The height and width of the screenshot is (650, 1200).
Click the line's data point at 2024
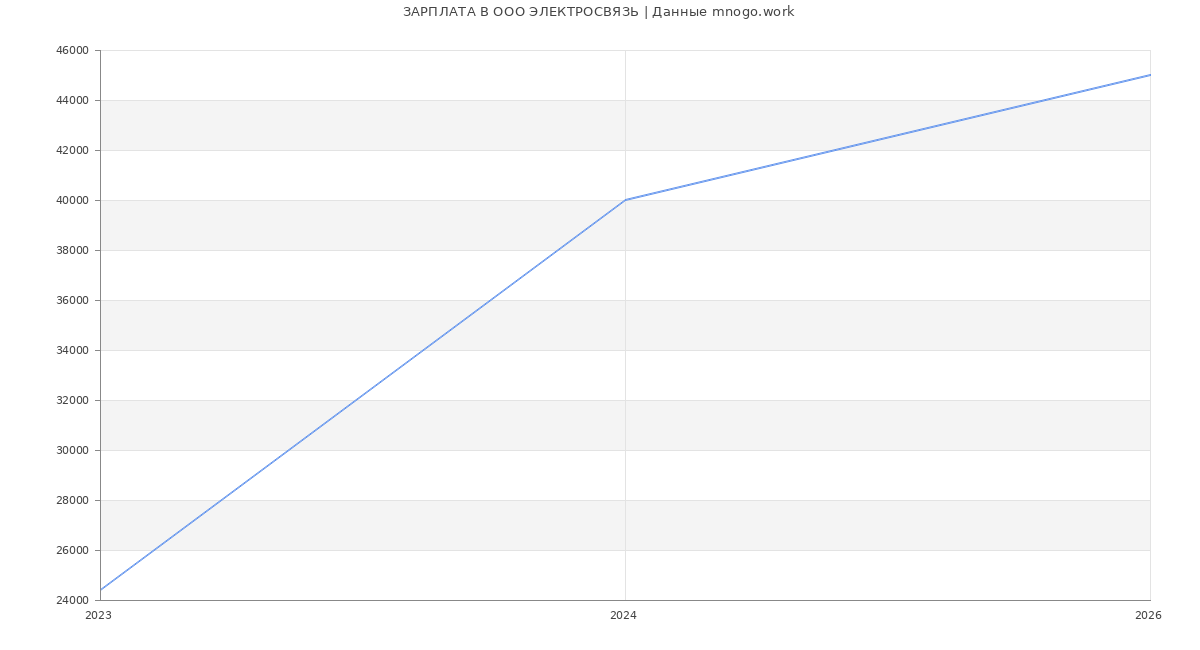point(625,200)
